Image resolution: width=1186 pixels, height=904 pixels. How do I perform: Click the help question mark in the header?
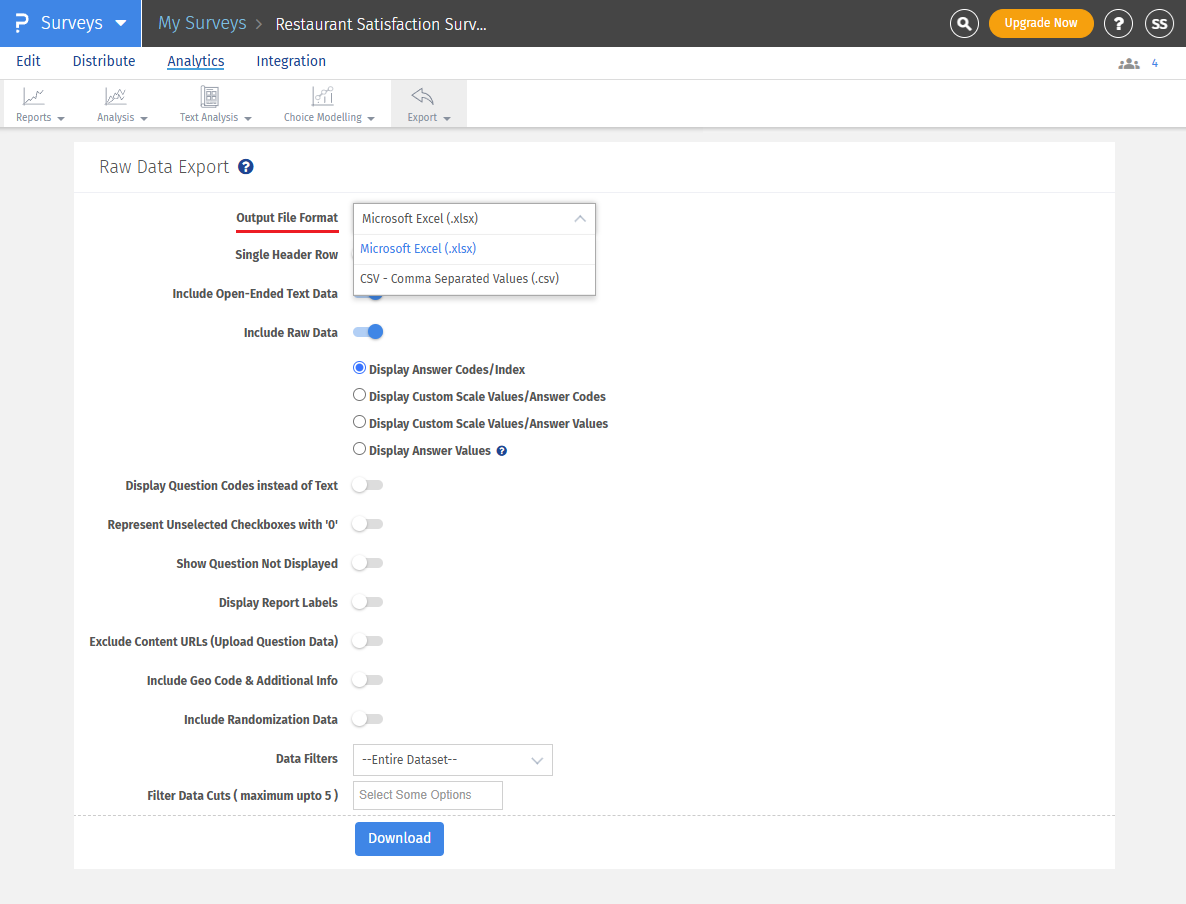pos(1118,23)
